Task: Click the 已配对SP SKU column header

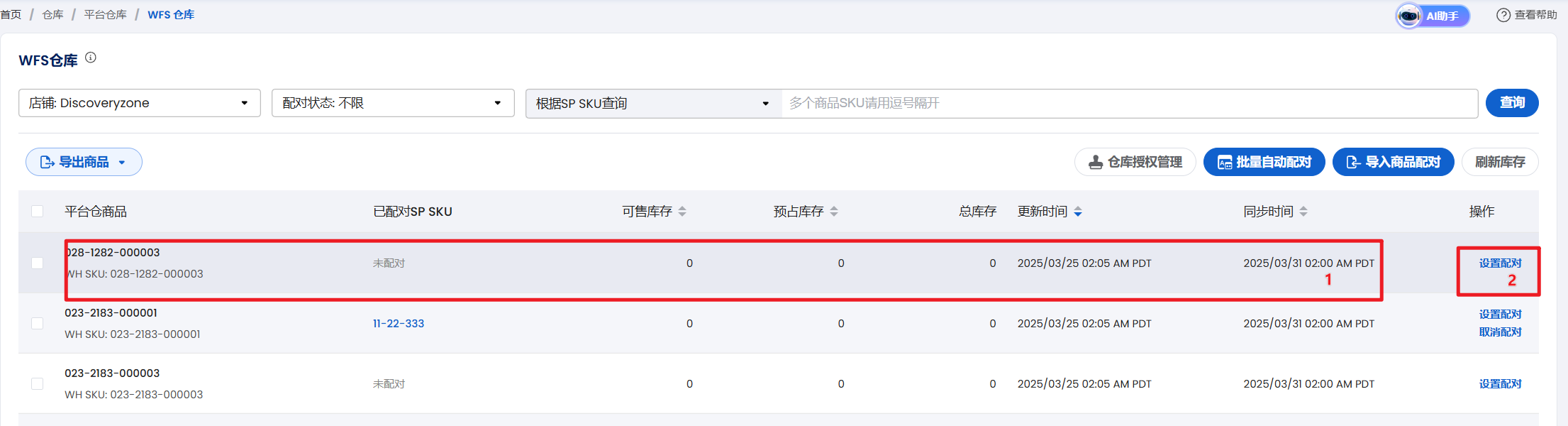Action: (x=413, y=211)
